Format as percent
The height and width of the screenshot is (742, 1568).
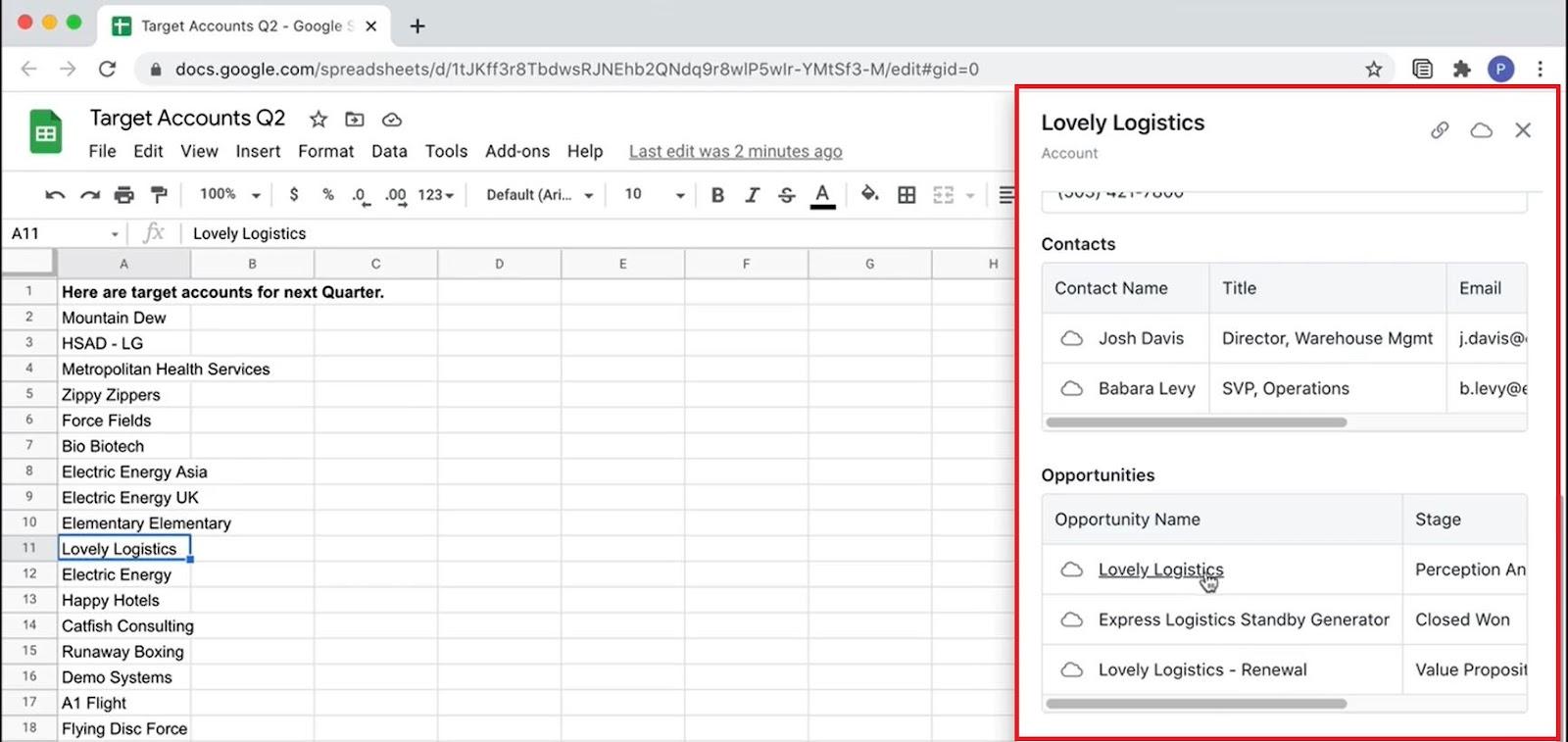(x=328, y=194)
